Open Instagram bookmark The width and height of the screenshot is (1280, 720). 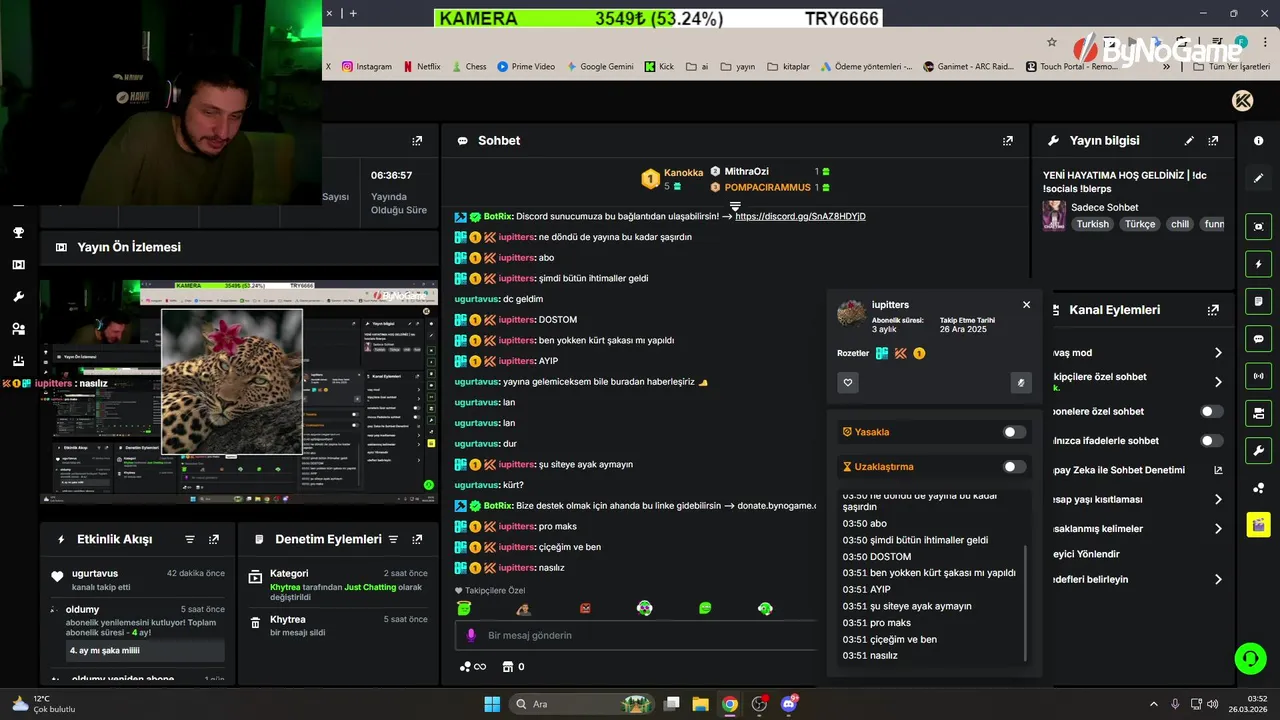pos(366,67)
